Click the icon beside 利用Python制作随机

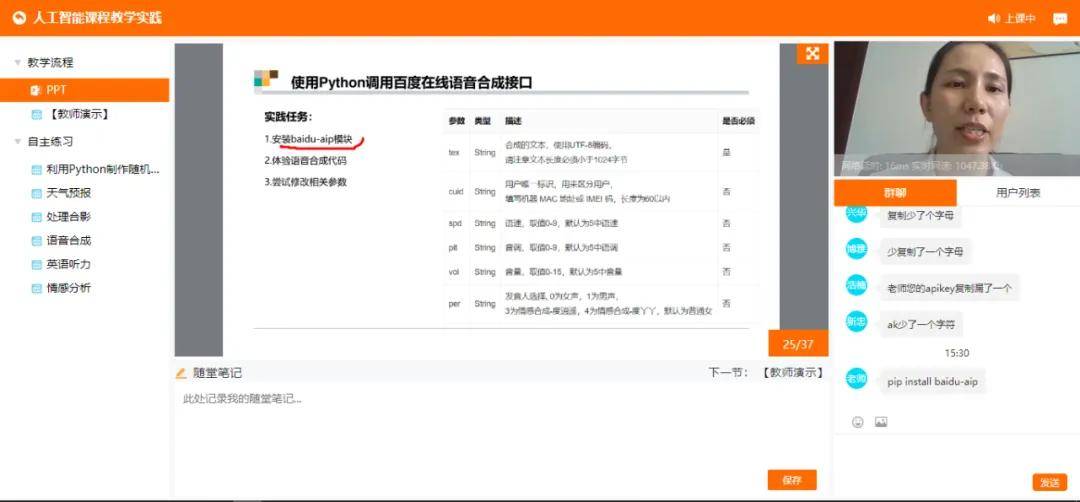click(x=37, y=169)
